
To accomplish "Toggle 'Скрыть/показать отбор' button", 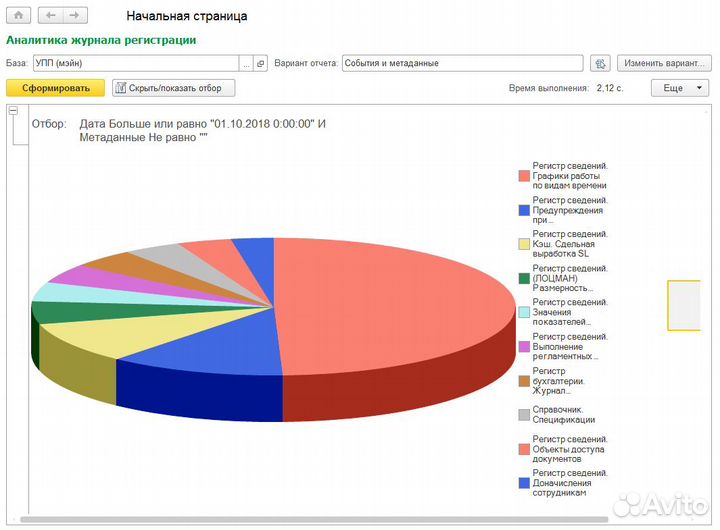I will 174,88.
